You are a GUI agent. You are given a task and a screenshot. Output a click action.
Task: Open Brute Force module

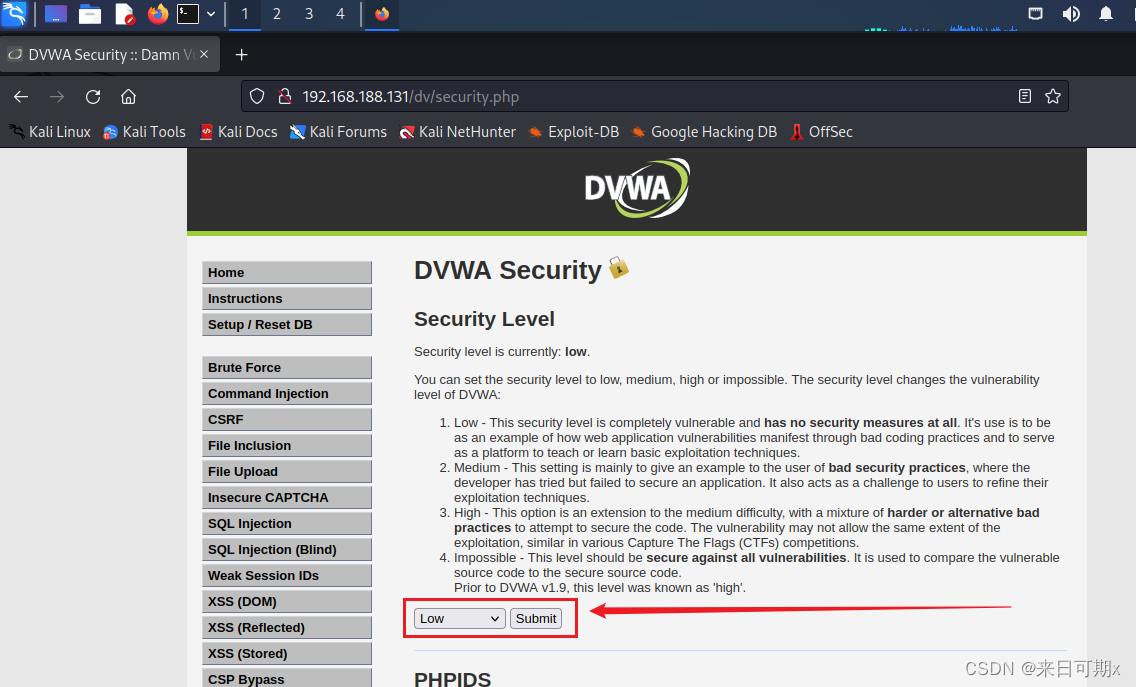pos(287,367)
